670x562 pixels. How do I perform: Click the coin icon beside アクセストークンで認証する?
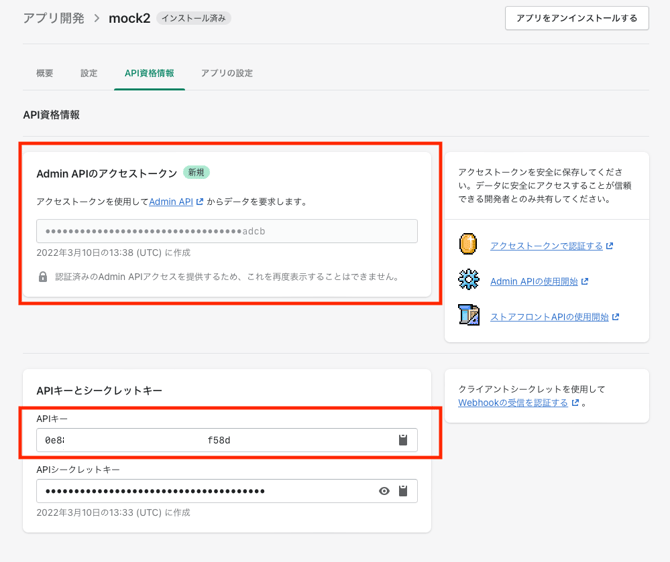point(468,244)
